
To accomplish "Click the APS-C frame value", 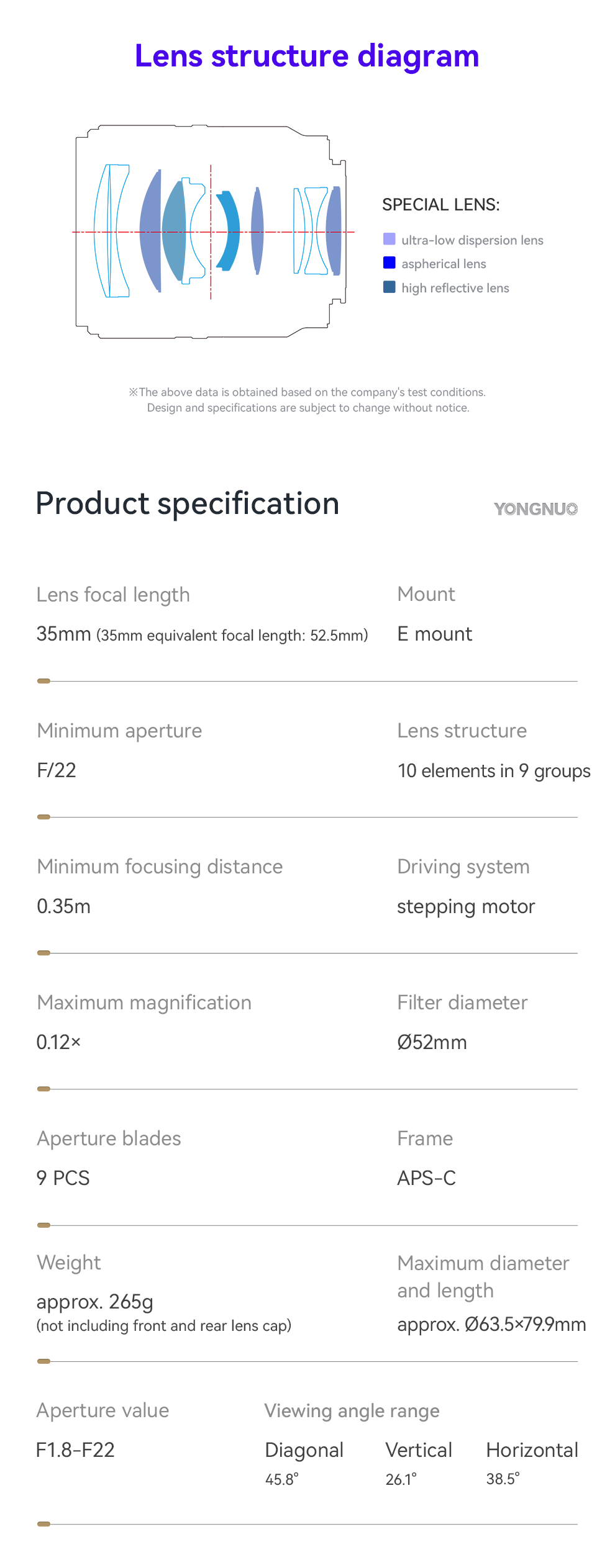I will point(427,1178).
